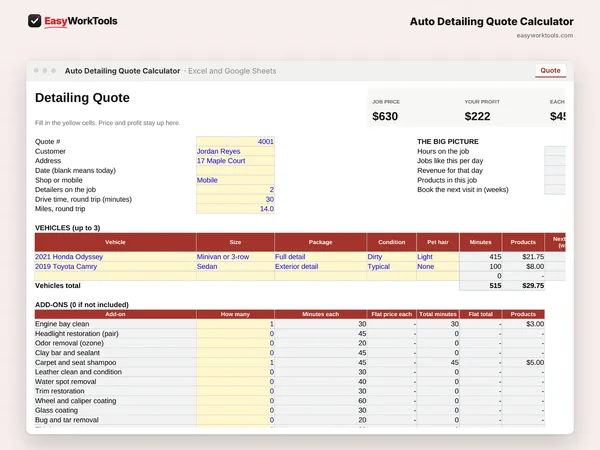The image size is (600, 450).
Task: Click the How many column header
Action: (235, 314)
